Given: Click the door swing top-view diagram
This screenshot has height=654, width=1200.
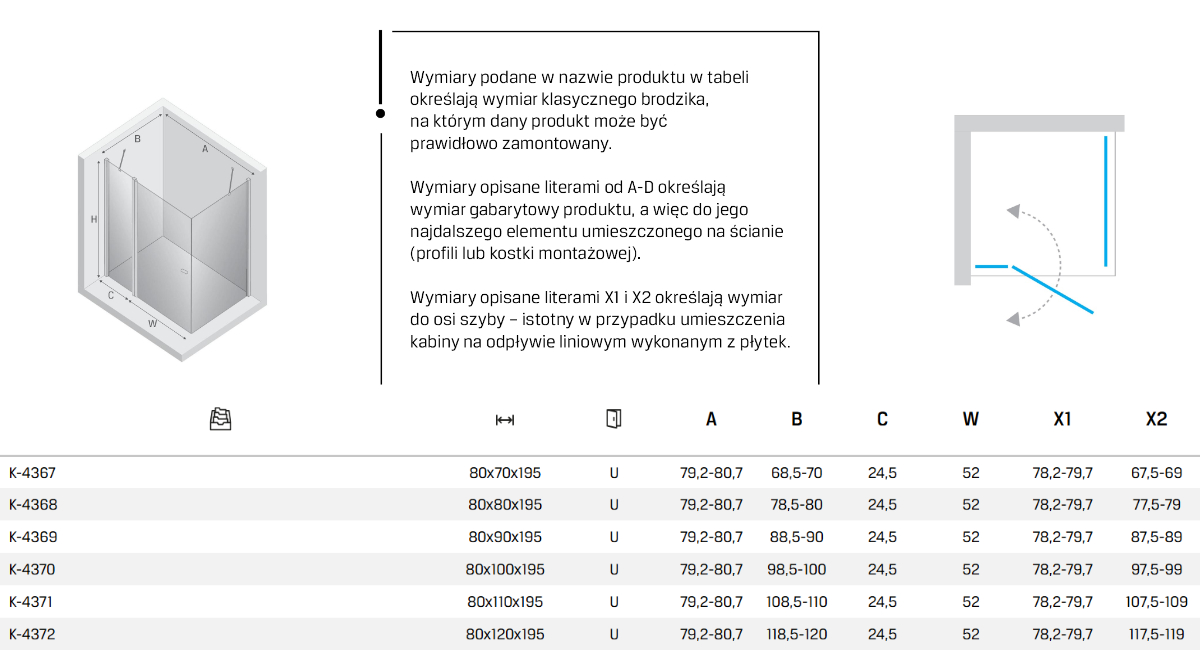Looking at the screenshot, I should [1040, 220].
